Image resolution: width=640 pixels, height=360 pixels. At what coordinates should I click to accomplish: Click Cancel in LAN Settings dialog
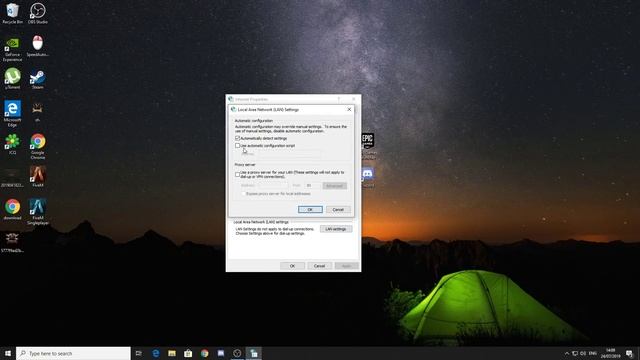[x=338, y=209]
